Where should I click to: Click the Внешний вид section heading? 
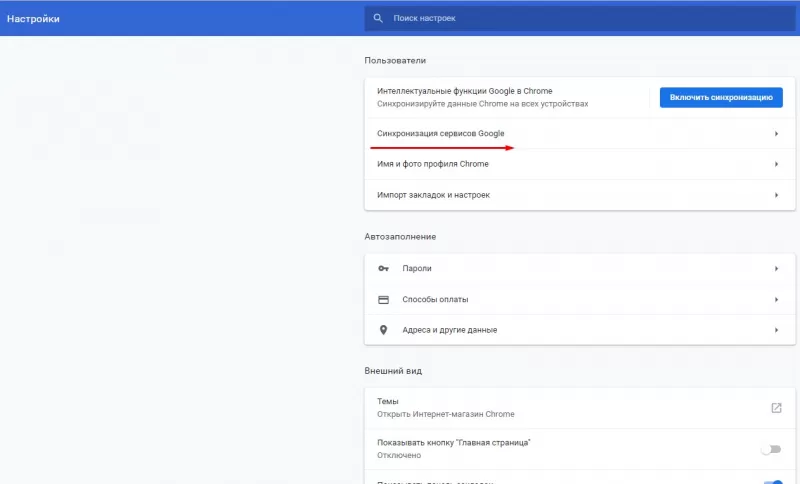point(393,371)
